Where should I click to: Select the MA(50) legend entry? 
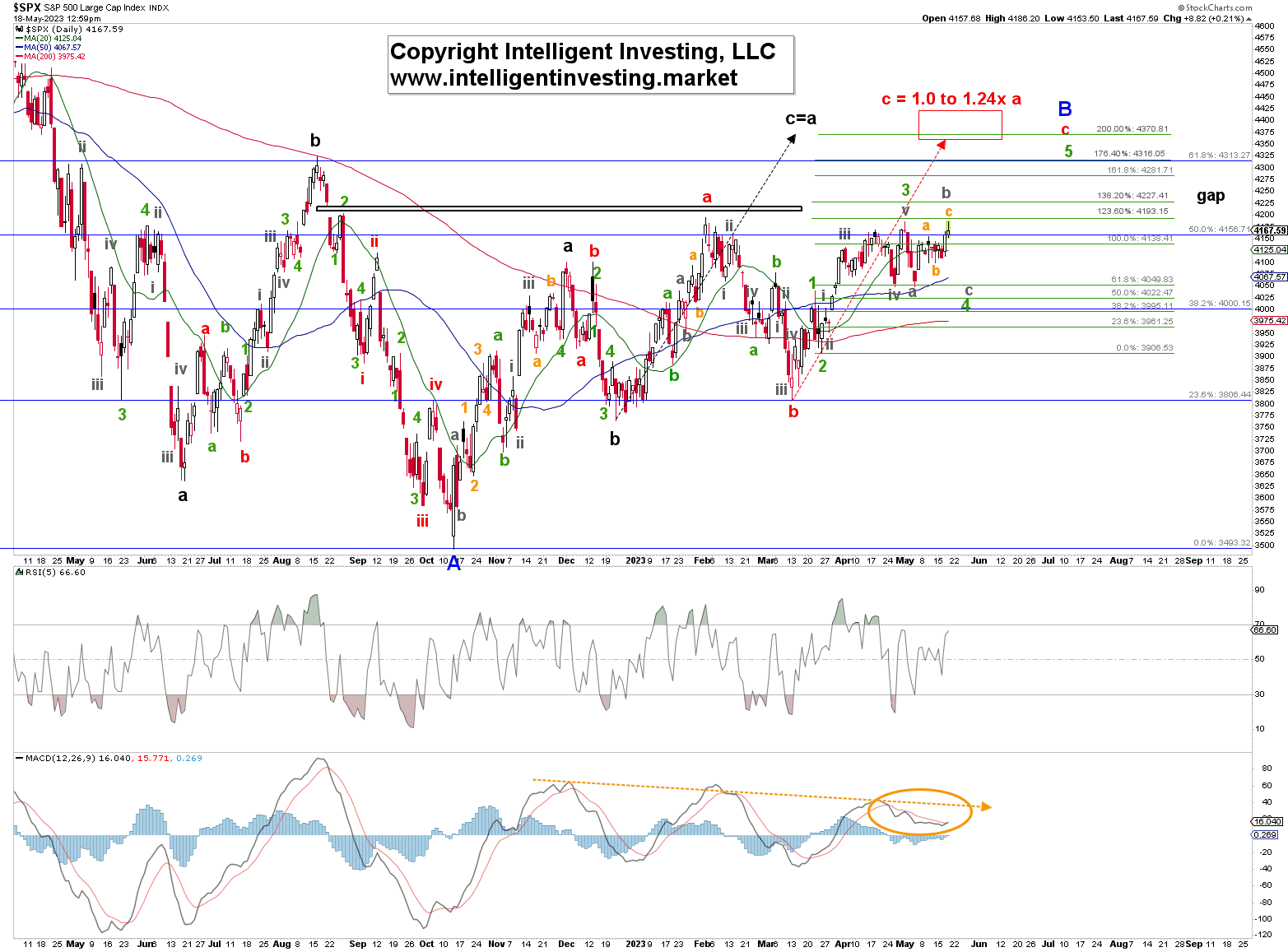point(53,48)
